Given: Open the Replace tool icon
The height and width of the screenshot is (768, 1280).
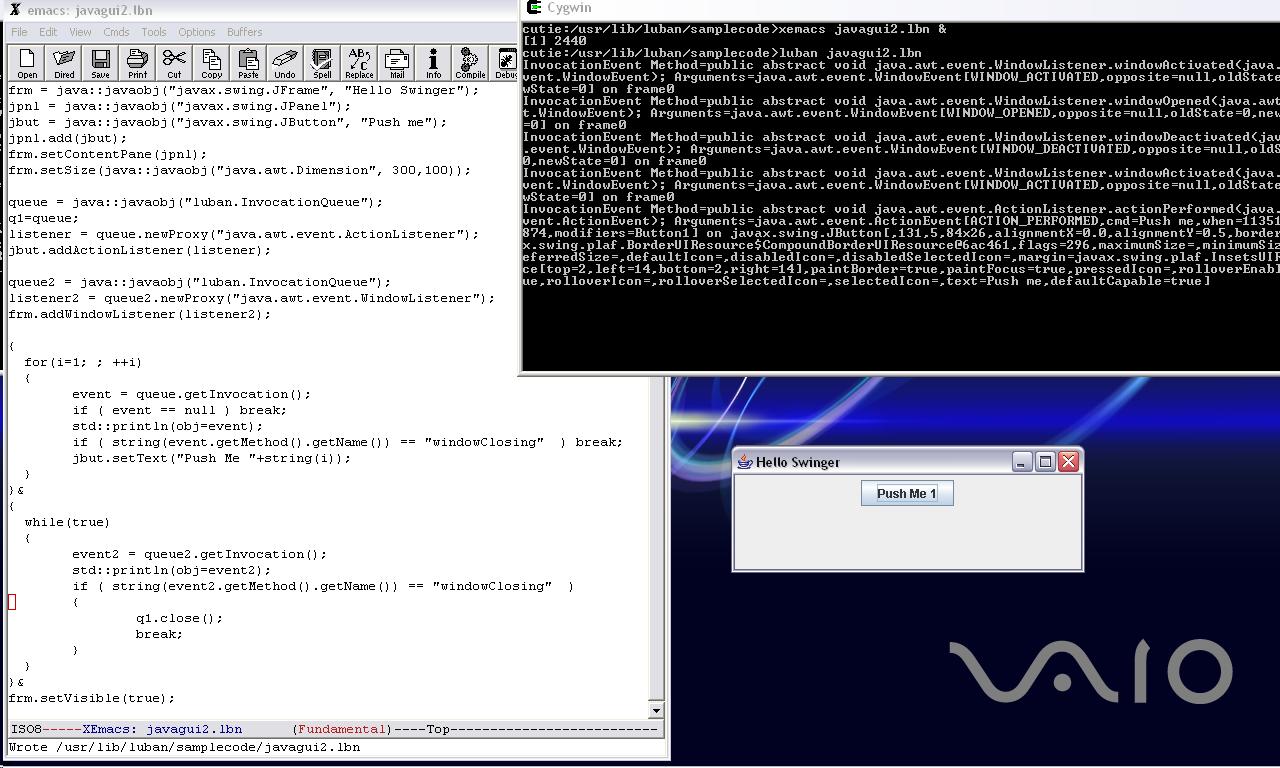Looking at the screenshot, I should point(359,63).
